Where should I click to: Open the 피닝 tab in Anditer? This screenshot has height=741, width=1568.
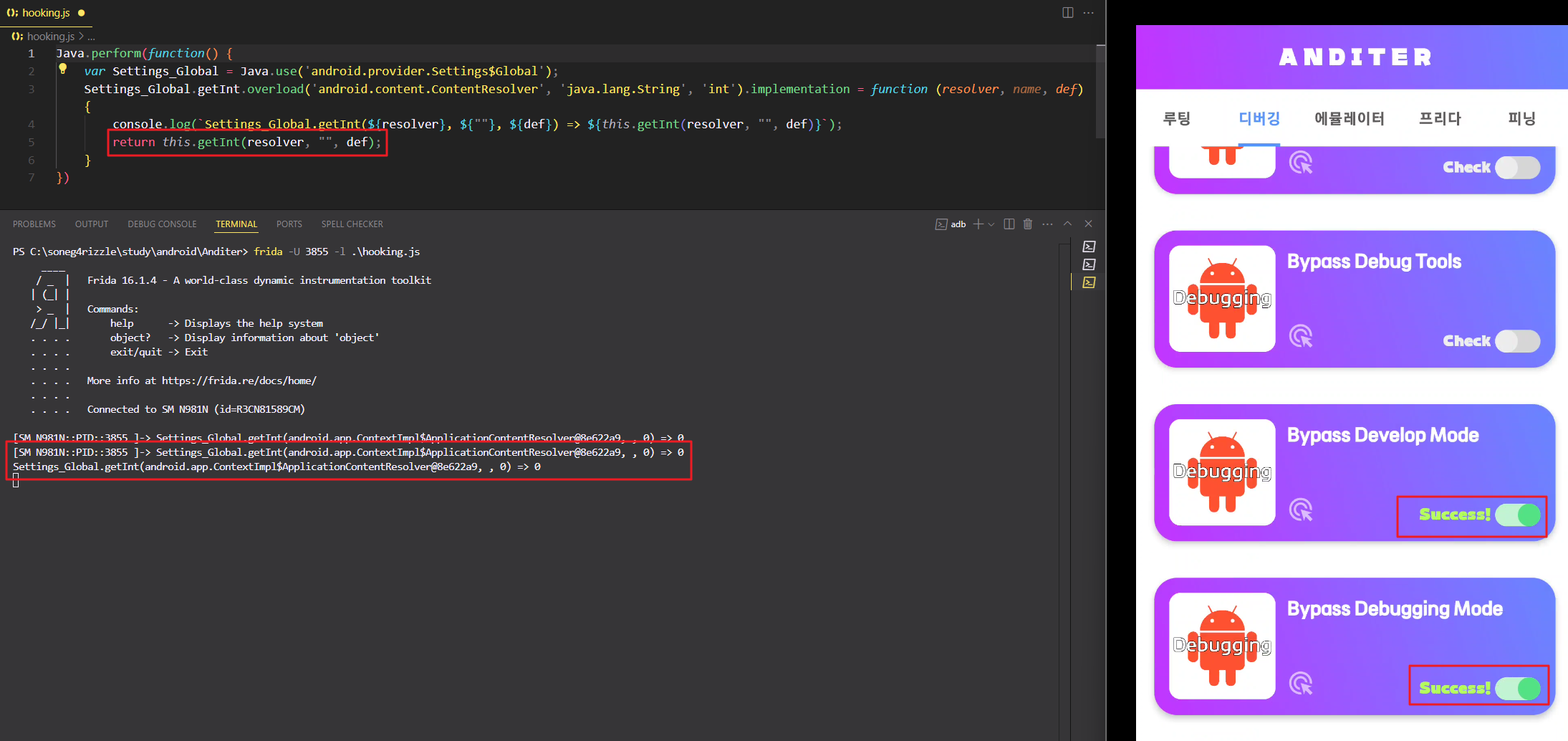[x=1522, y=118]
